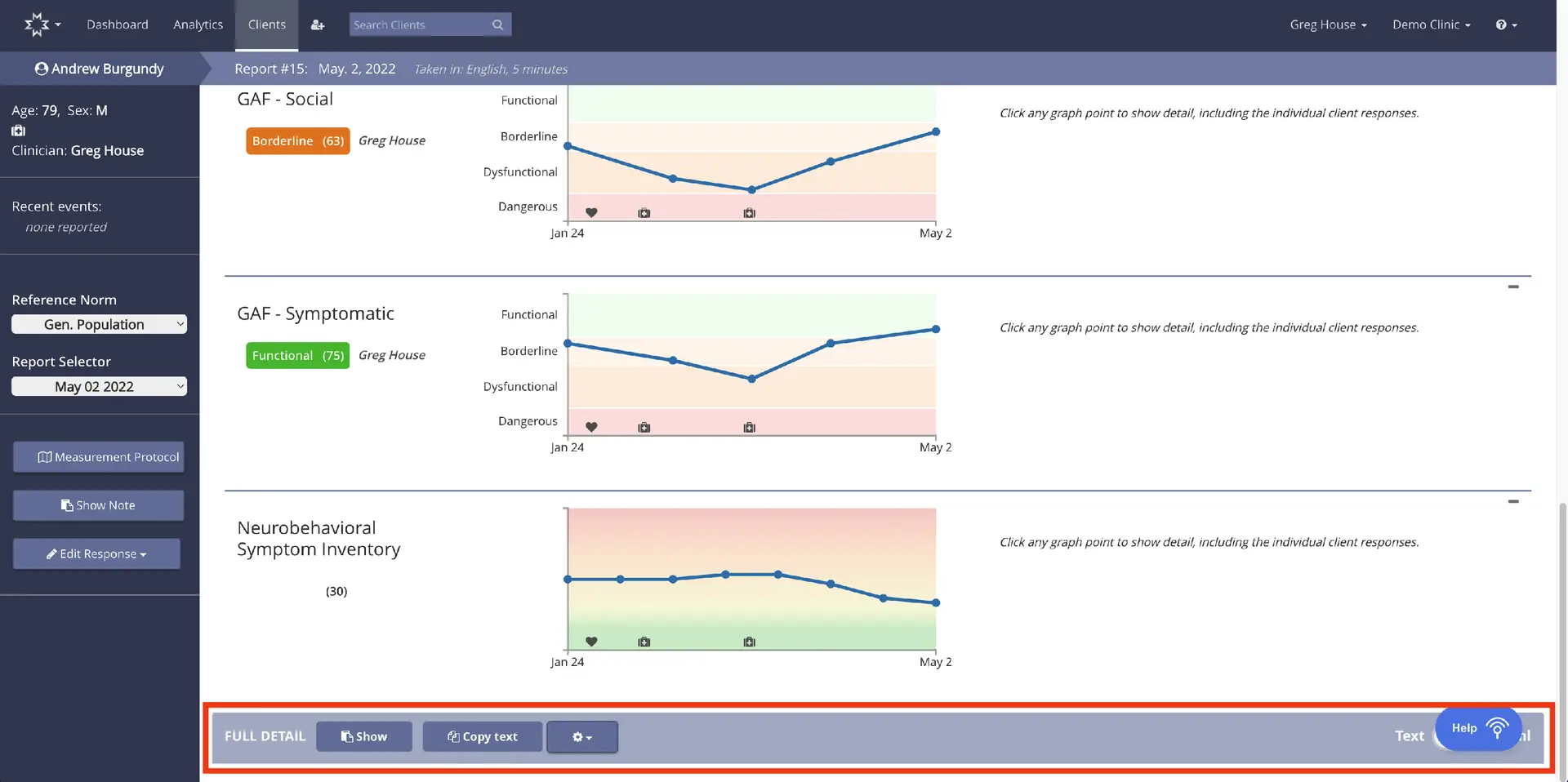Click the Borderline (63) score badge
This screenshot has height=782, width=1568.
pyautogui.click(x=297, y=140)
